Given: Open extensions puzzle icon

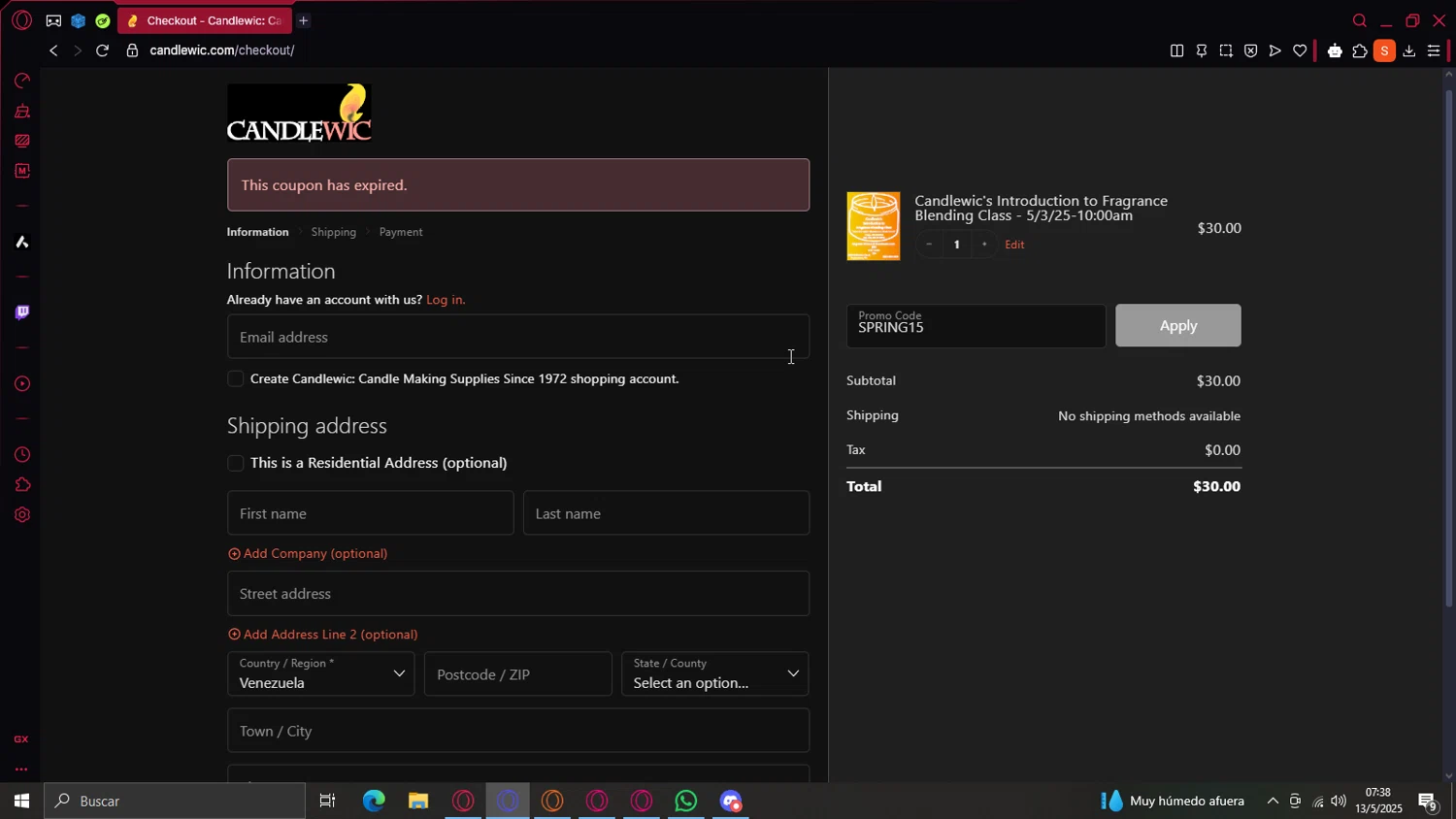Looking at the screenshot, I should point(1359,50).
